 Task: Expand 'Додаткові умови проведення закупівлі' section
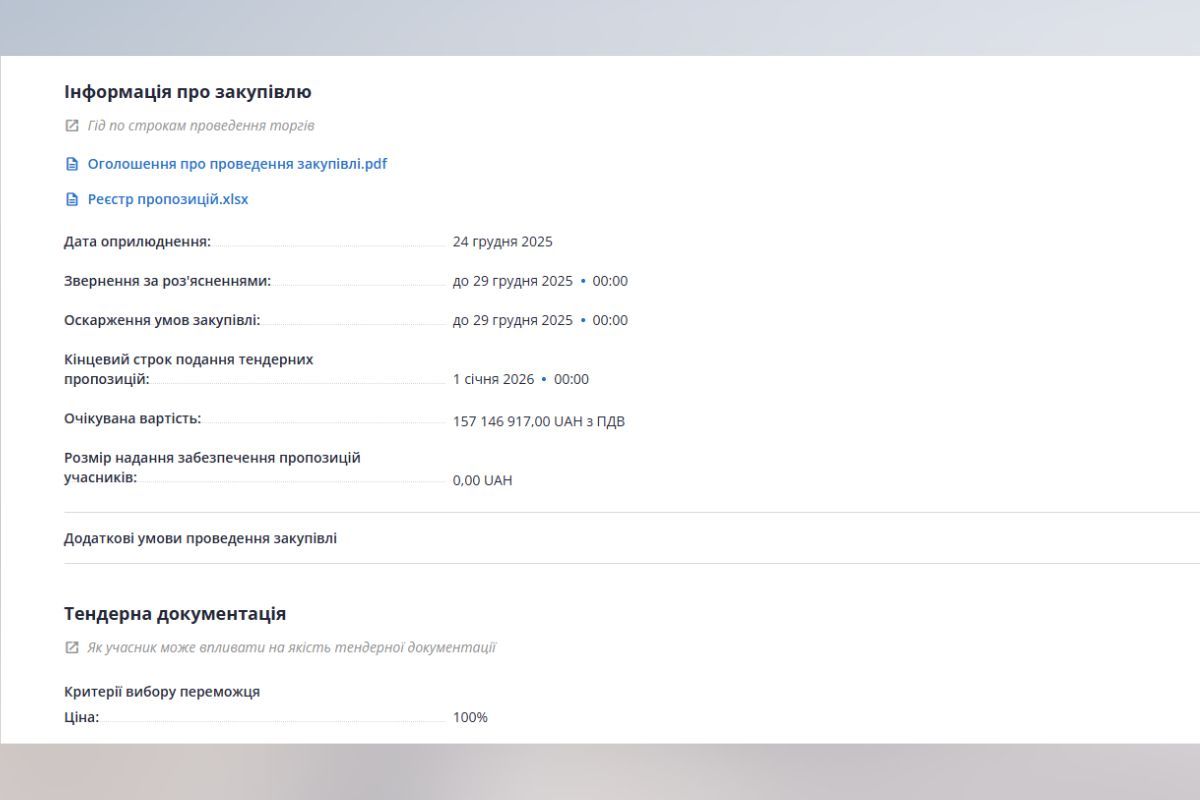[x=200, y=538]
